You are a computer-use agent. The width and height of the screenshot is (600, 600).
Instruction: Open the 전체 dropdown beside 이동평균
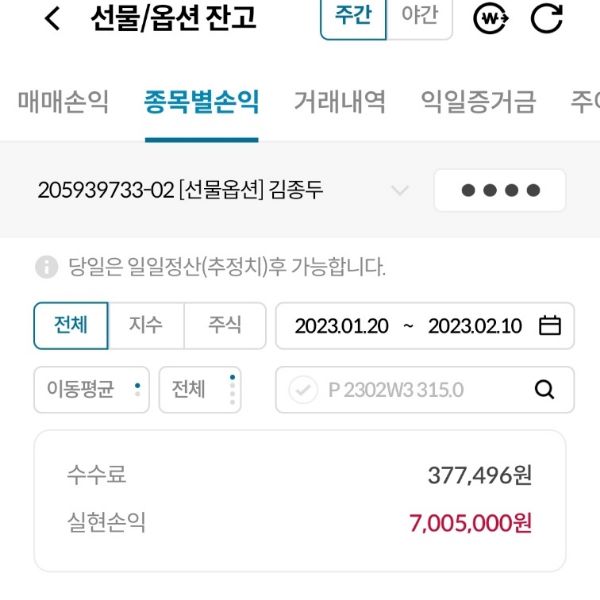tap(200, 390)
